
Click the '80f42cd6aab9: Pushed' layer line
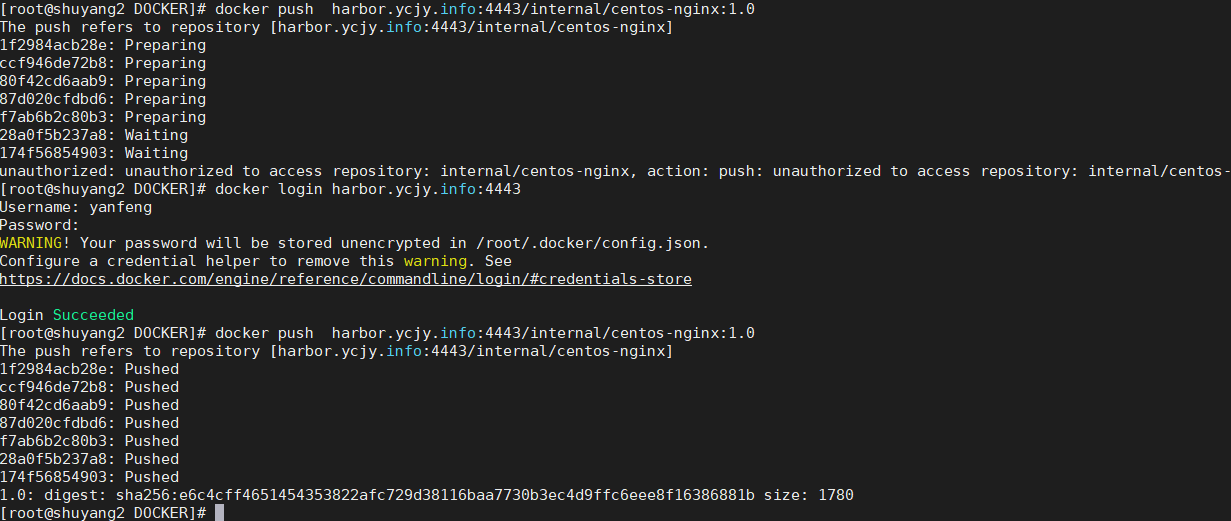tap(90, 405)
